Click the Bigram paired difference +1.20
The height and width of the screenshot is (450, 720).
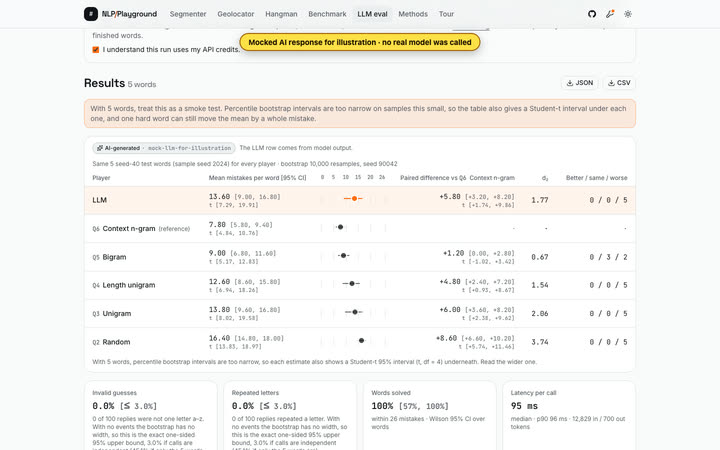coord(453,253)
